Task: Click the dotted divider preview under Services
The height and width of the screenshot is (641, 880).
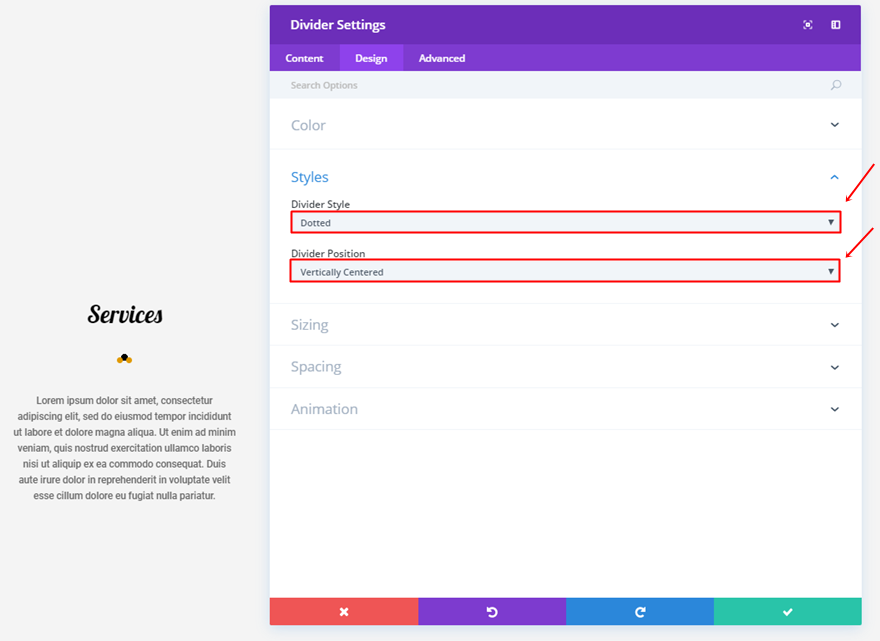Action: (x=124, y=358)
